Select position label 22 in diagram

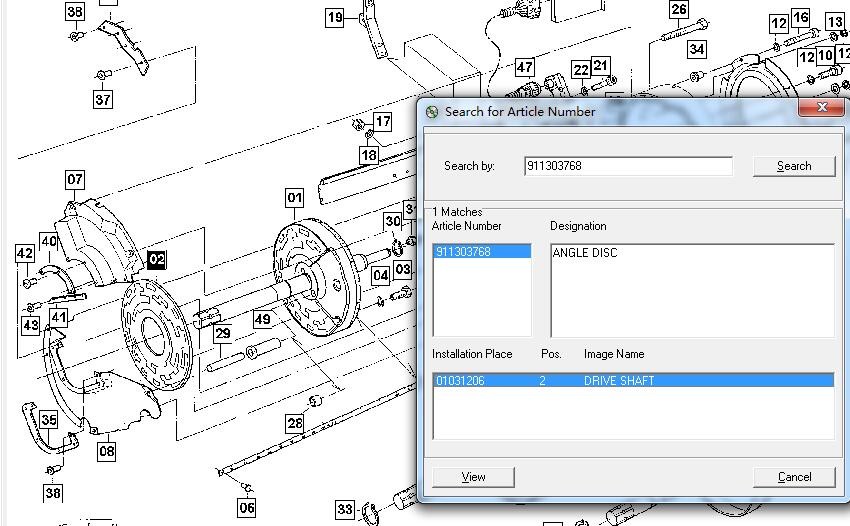(581, 70)
